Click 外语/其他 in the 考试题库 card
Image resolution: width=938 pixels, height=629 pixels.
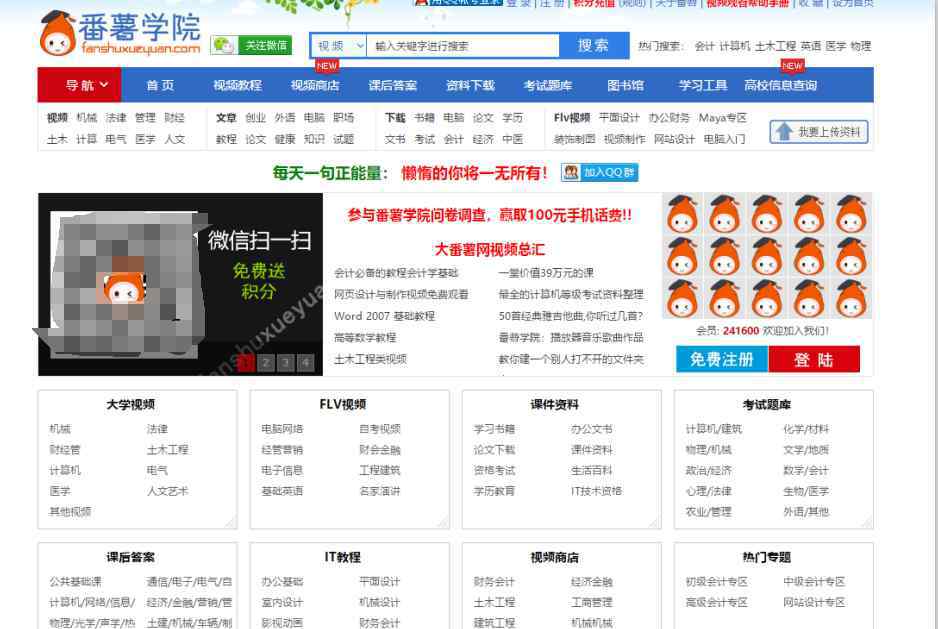click(806, 512)
